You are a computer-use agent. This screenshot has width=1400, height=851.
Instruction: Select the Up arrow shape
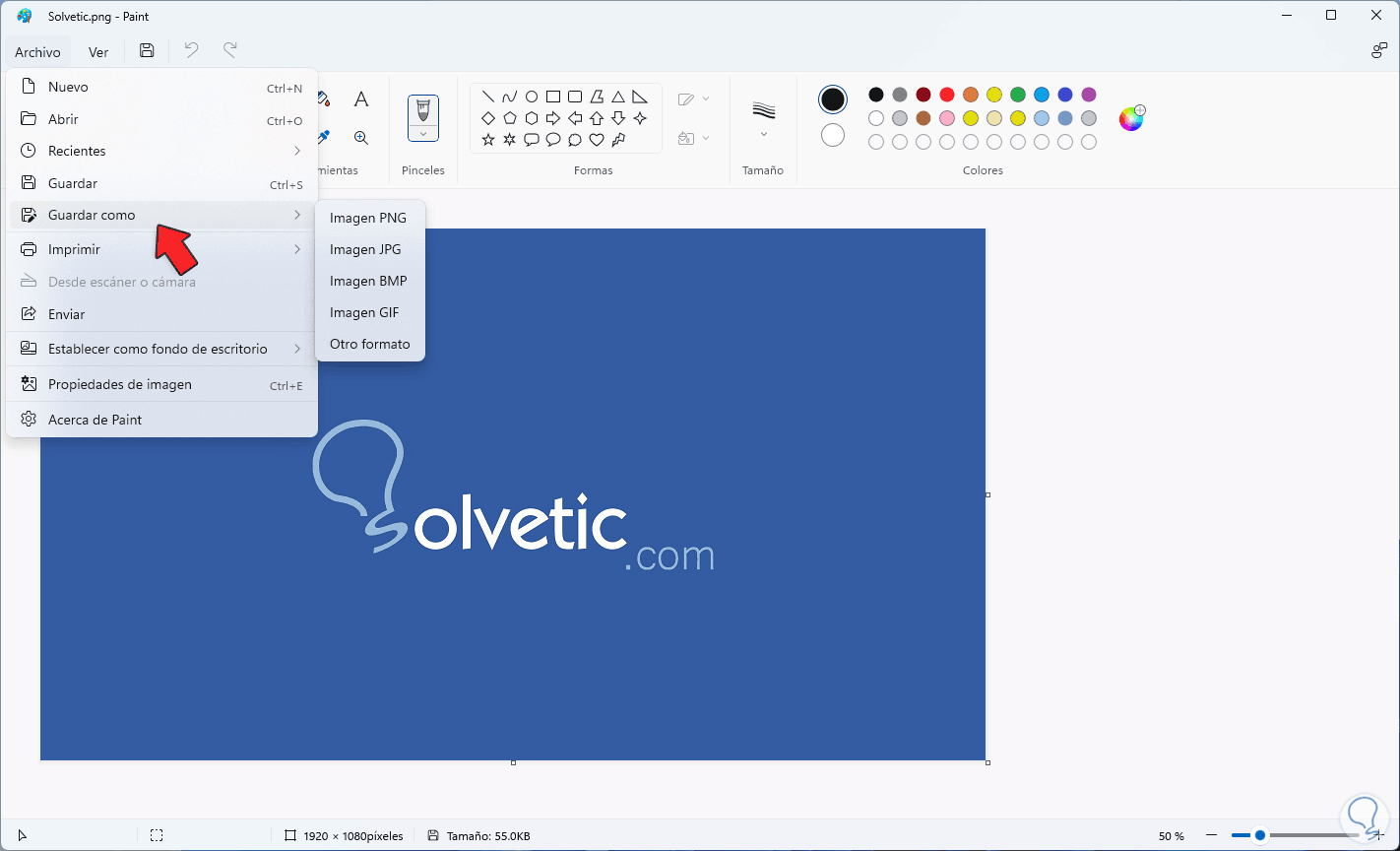pos(597,118)
